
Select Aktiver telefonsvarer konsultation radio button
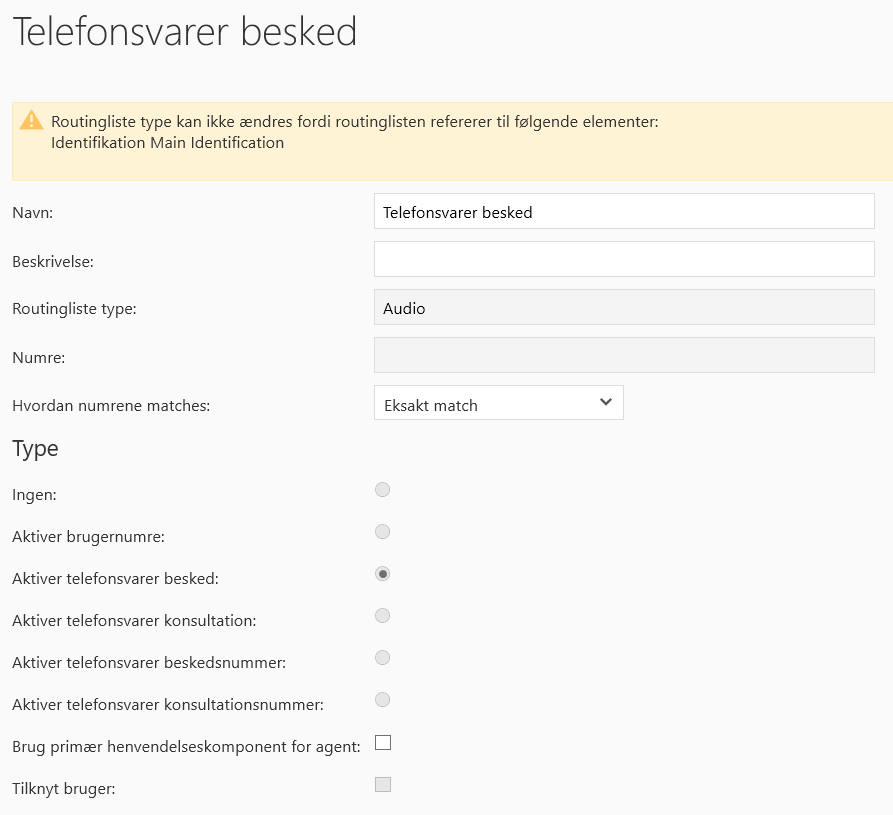[x=382, y=616]
